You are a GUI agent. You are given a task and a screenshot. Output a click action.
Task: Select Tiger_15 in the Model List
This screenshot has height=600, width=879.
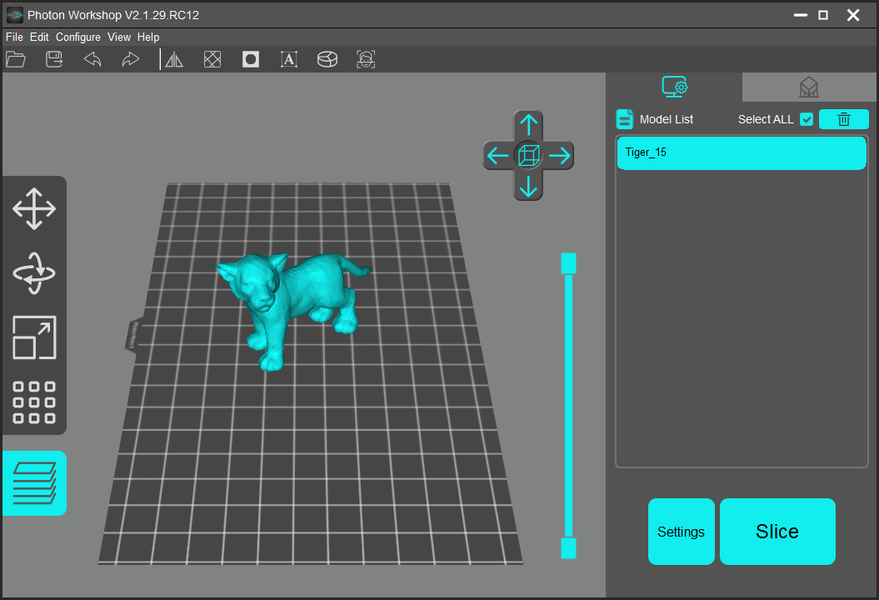click(x=741, y=153)
